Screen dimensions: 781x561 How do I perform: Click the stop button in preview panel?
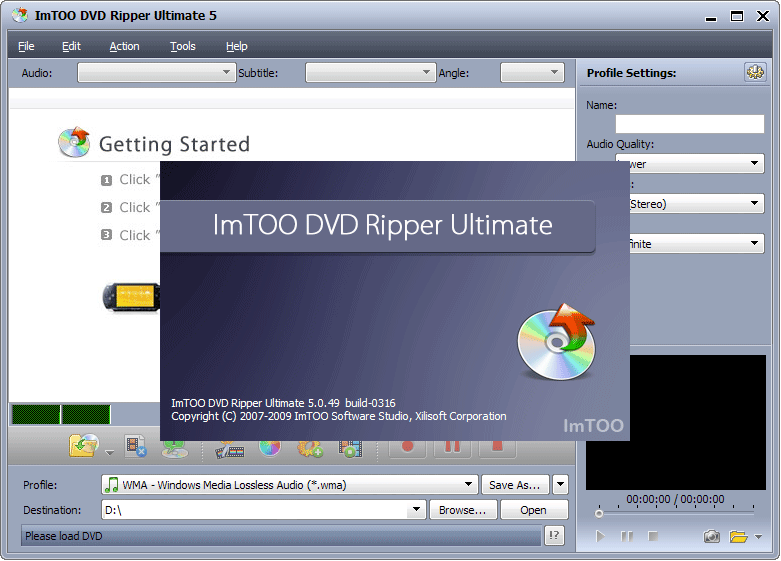click(x=652, y=536)
